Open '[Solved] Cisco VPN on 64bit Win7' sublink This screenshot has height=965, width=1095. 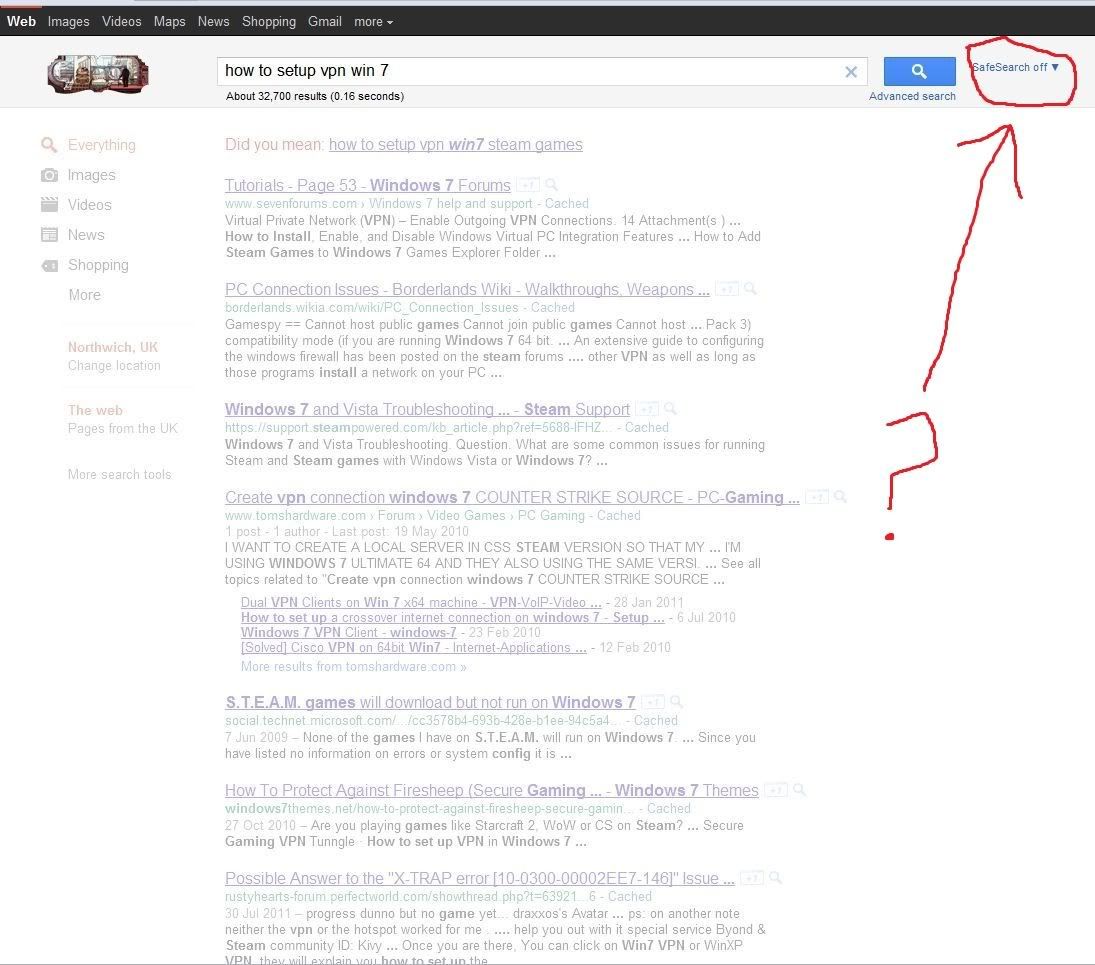point(413,647)
